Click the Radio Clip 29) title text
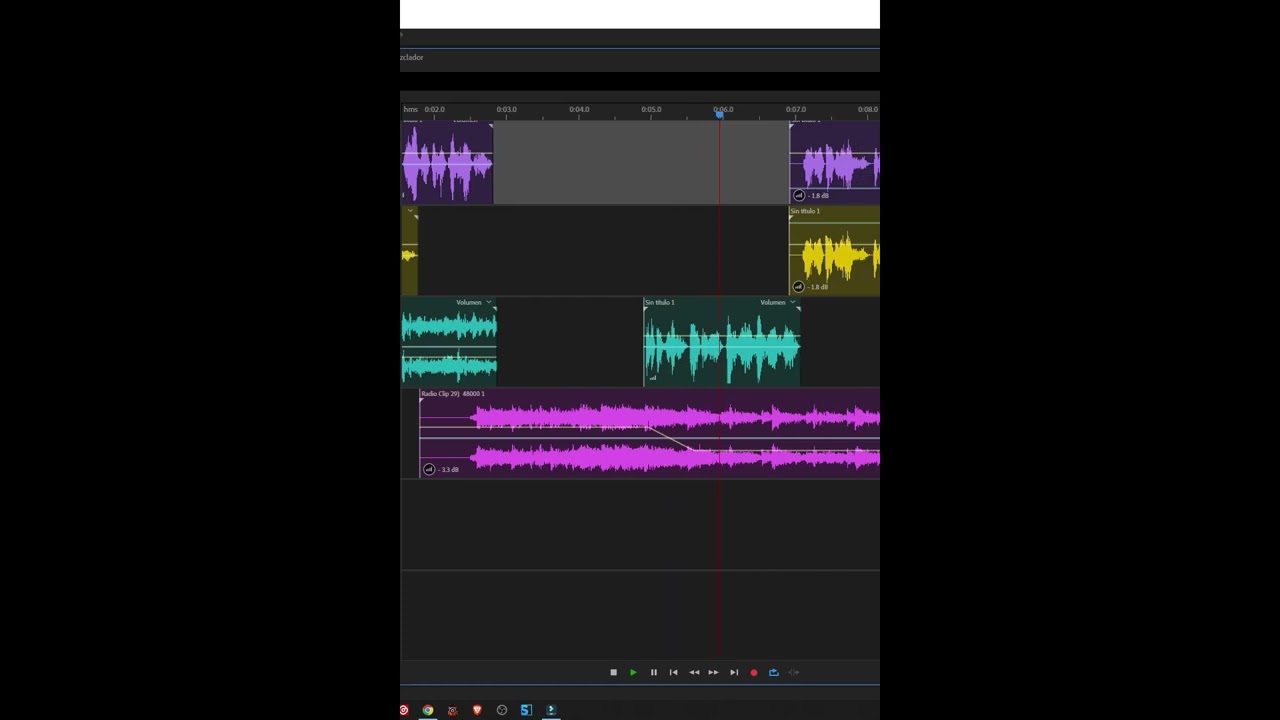The height and width of the screenshot is (720, 1280). tap(452, 394)
